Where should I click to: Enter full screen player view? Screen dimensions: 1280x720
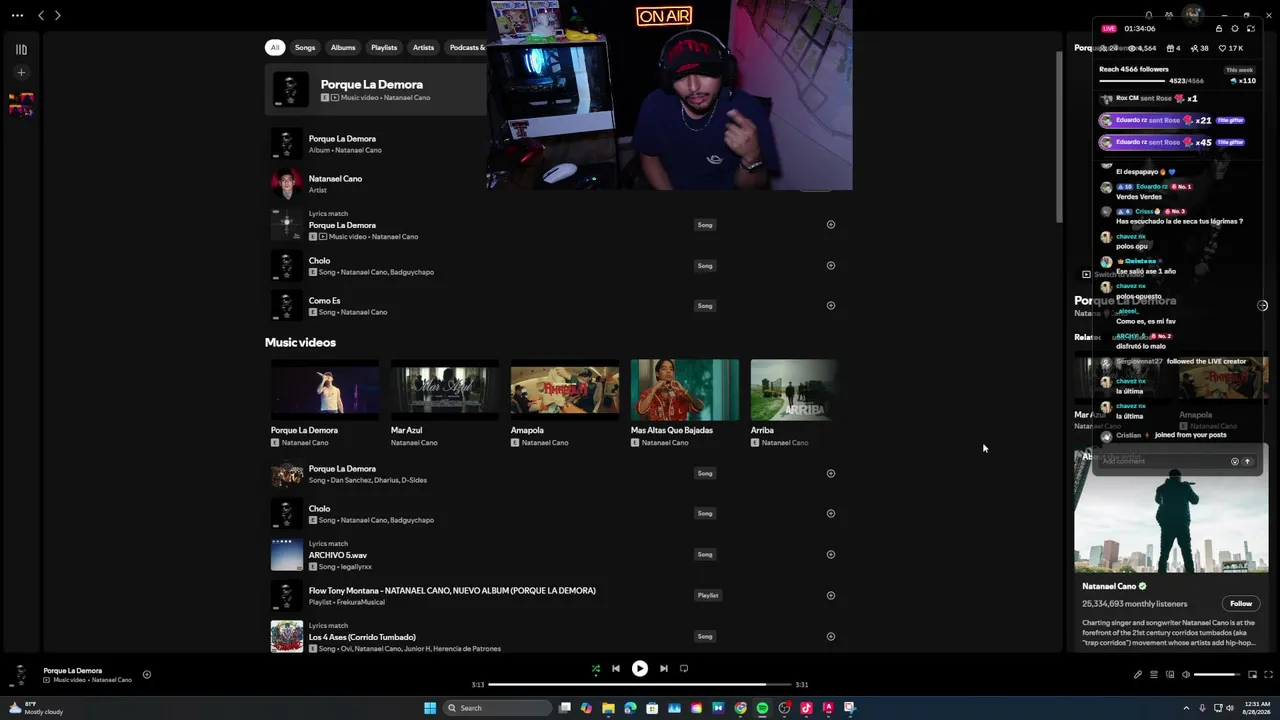pos(1269,675)
